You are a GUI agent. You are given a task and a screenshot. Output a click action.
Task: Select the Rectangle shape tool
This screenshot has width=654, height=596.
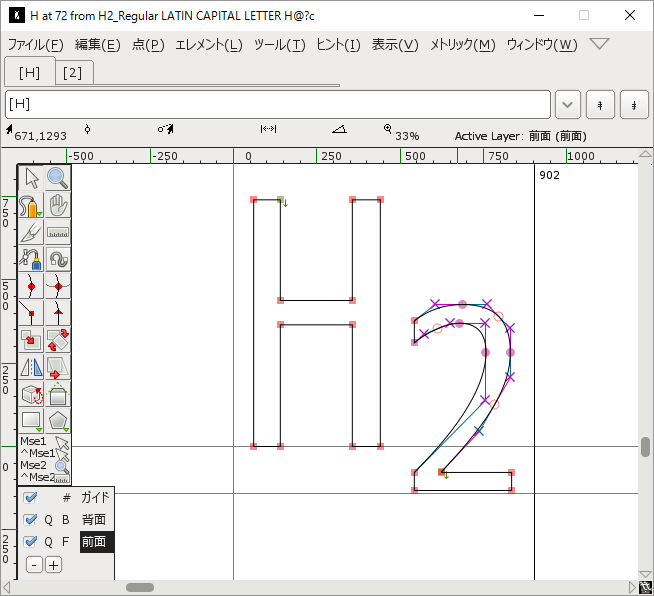pyautogui.click(x=31, y=421)
